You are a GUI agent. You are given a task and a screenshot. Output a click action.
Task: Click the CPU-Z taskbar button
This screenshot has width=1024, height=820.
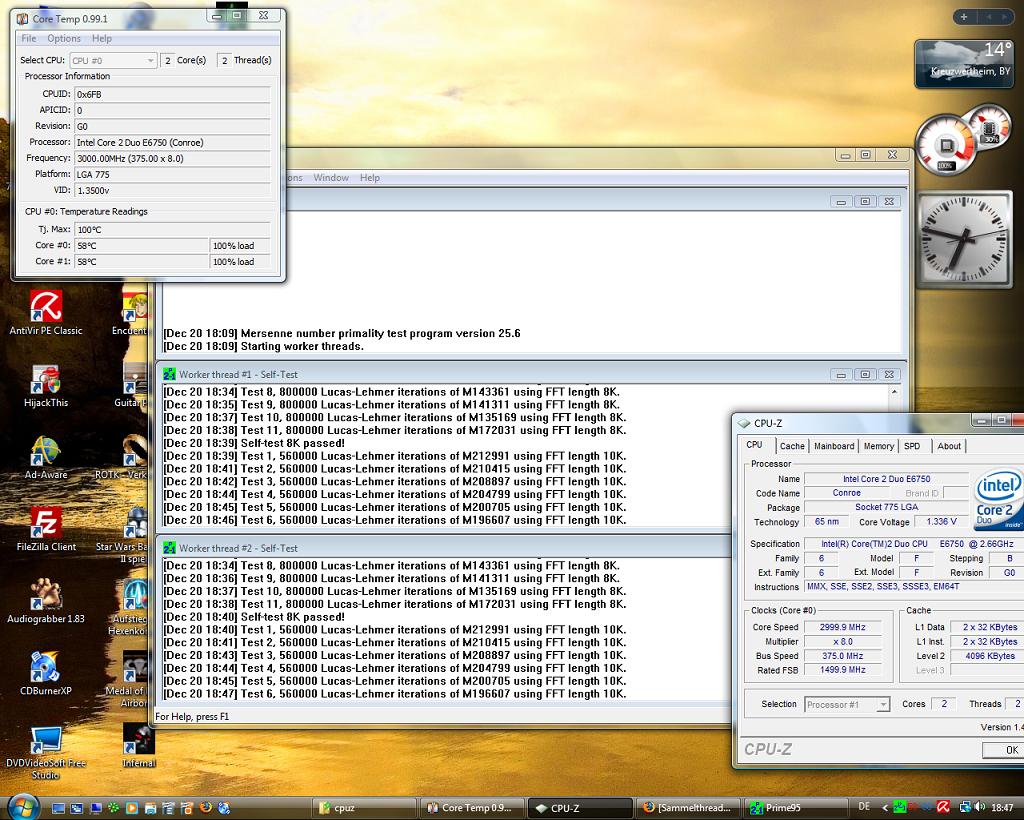580,808
